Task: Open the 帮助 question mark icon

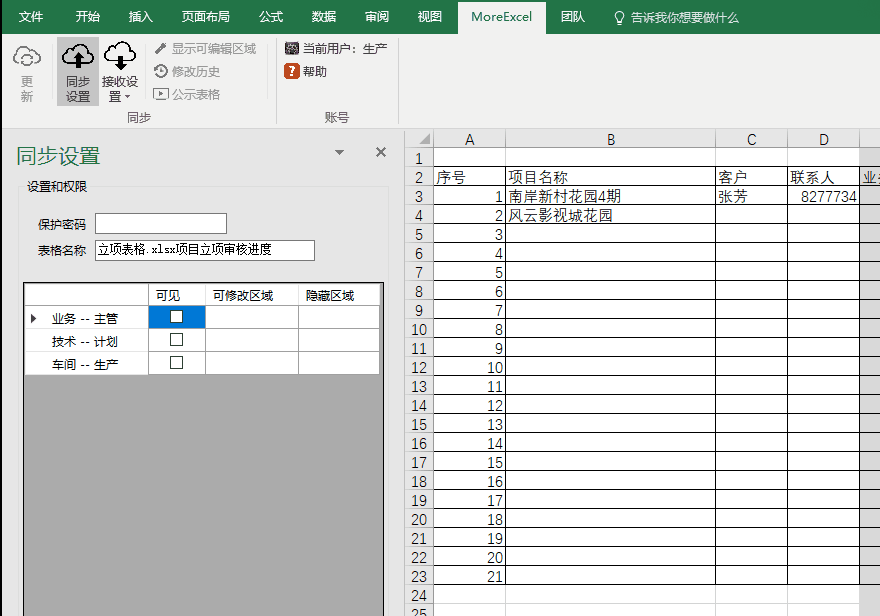Action: pyautogui.click(x=291, y=71)
